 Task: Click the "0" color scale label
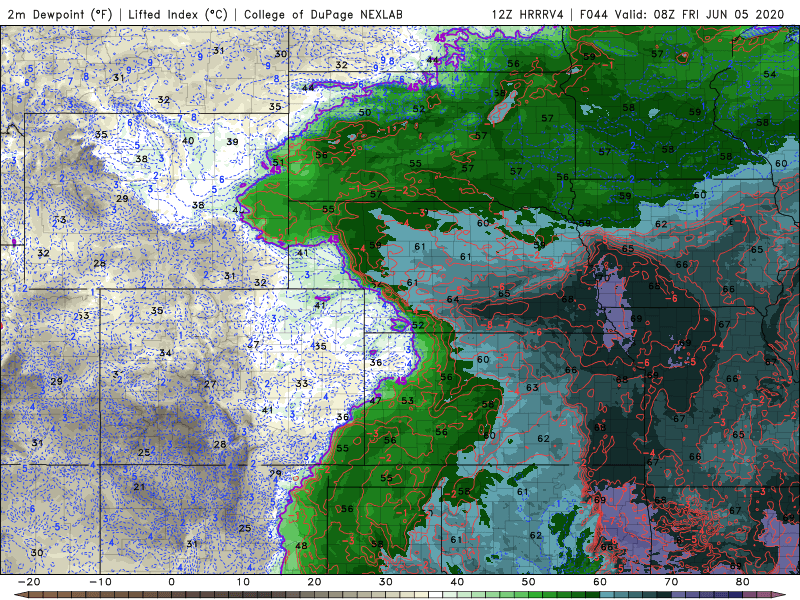pyautogui.click(x=171, y=582)
